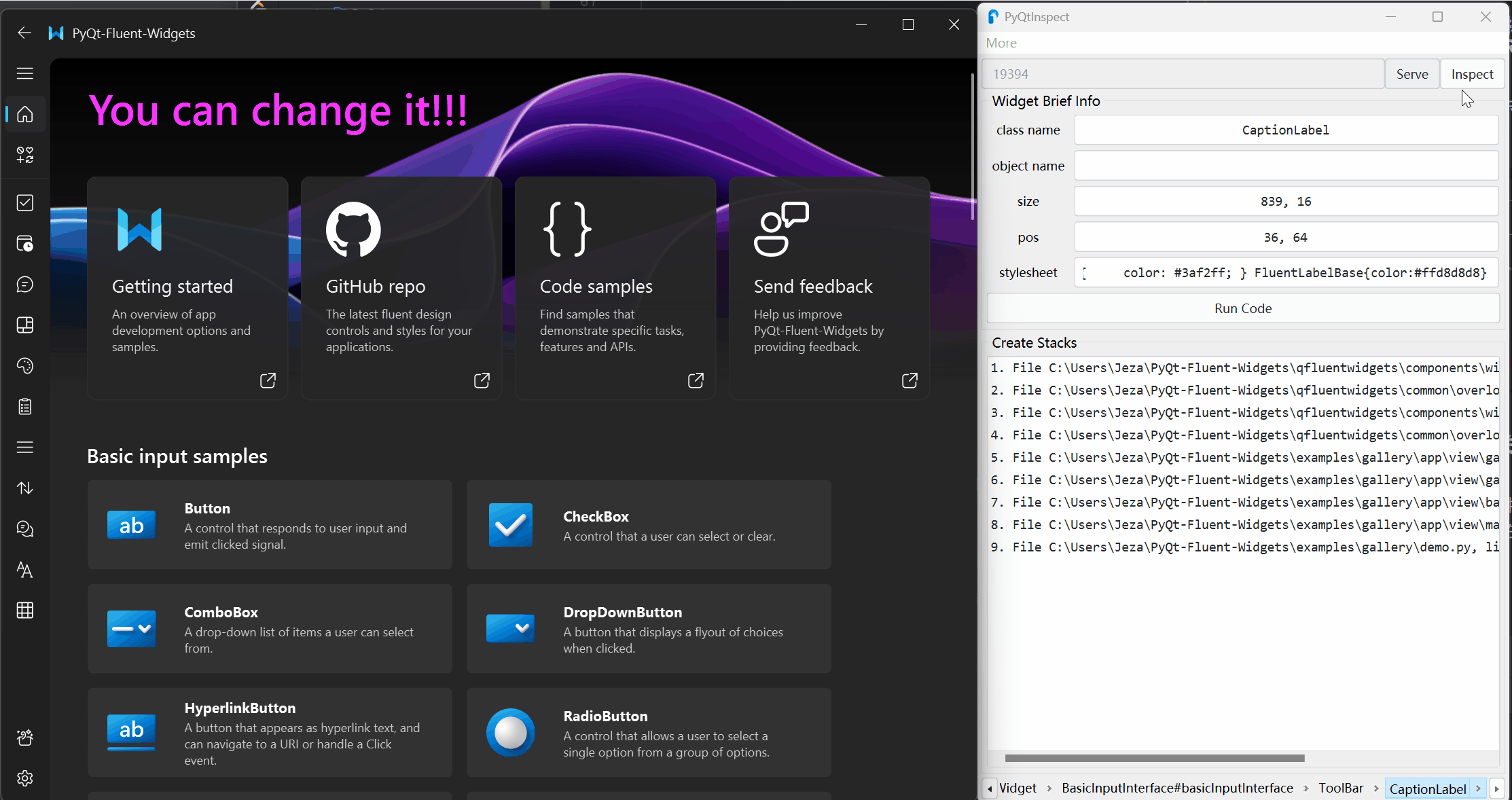Open the ComboBox sample card

tap(270, 629)
